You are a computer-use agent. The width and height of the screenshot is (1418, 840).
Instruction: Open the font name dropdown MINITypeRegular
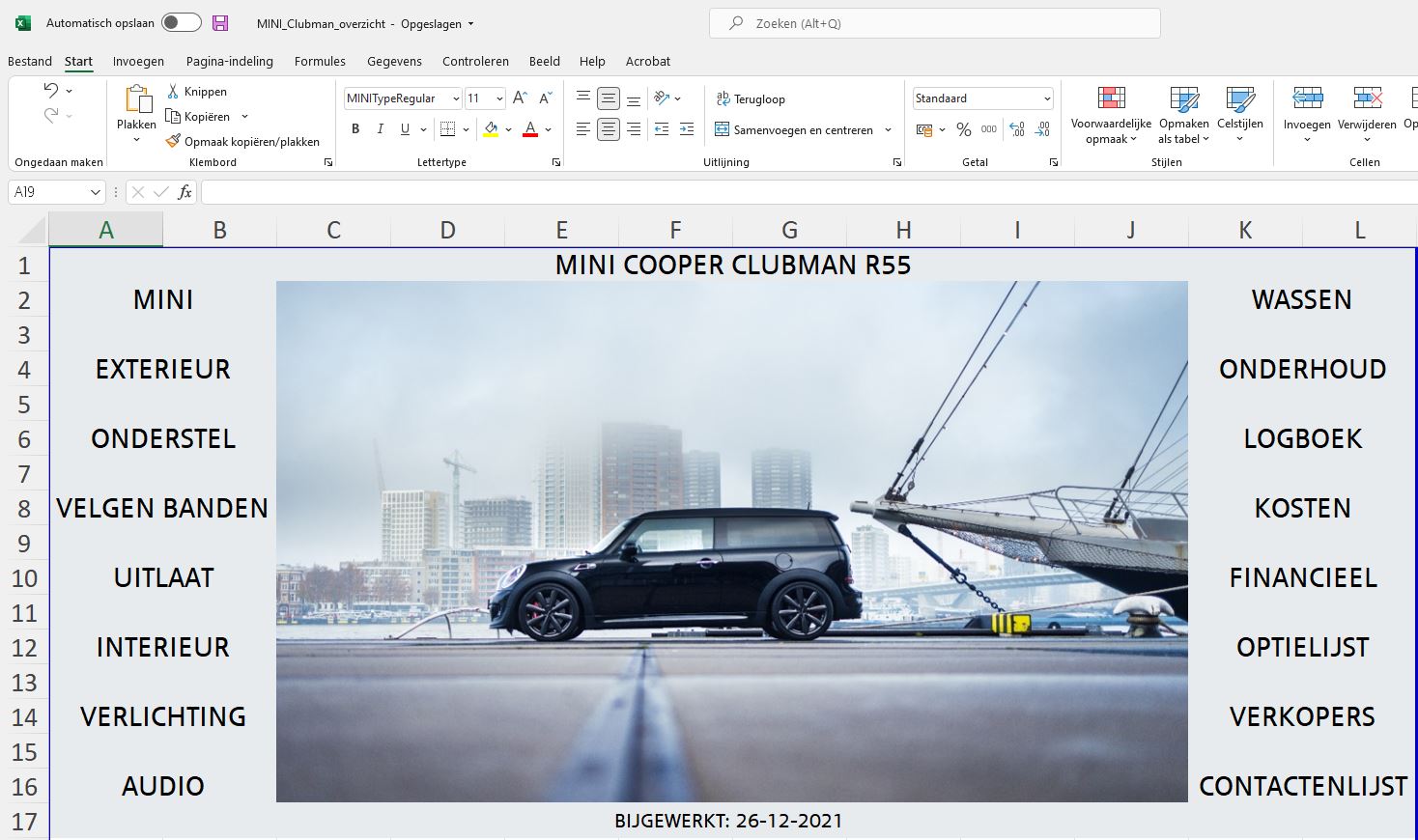click(456, 98)
